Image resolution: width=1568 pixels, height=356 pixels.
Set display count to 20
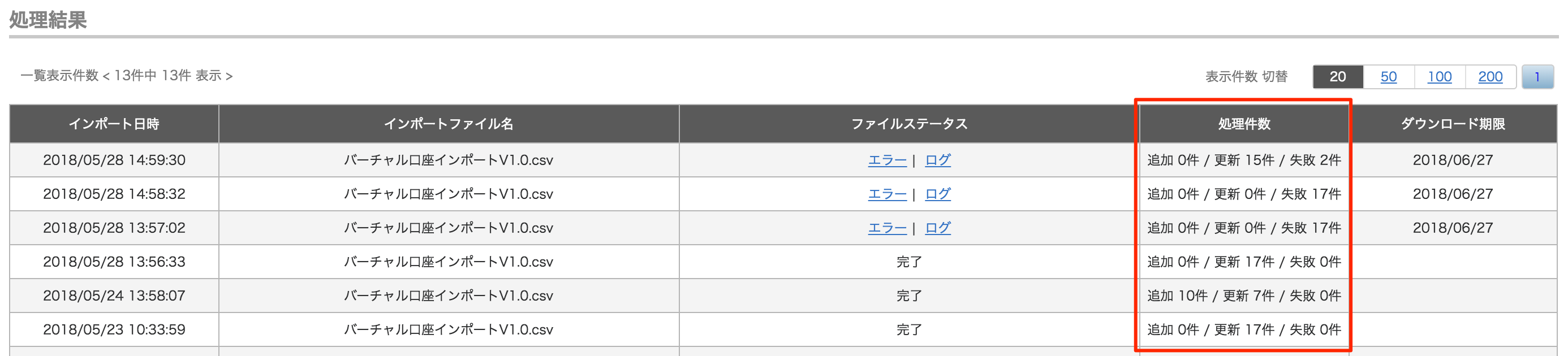(1337, 77)
